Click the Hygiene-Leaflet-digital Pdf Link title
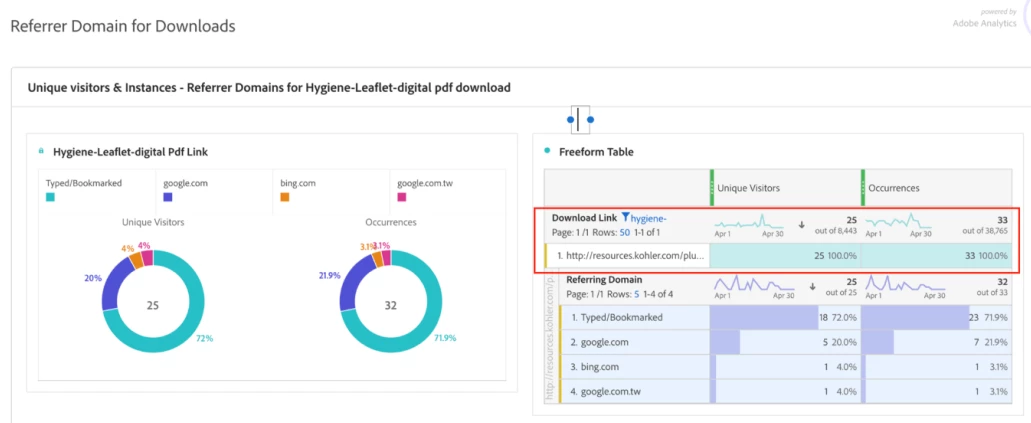The image size is (1031, 423). pos(130,152)
